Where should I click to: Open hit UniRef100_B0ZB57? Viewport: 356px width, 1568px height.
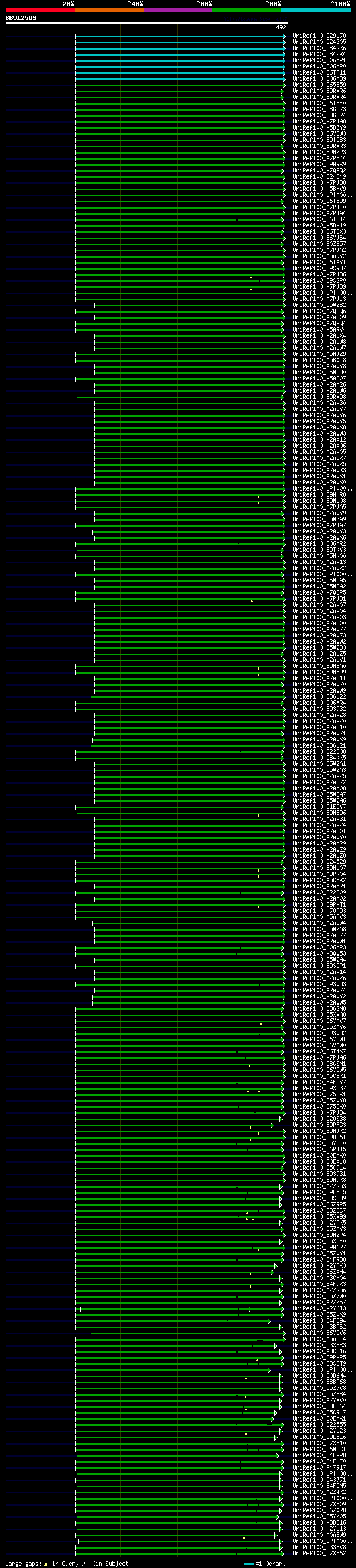[x=319, y=244]
